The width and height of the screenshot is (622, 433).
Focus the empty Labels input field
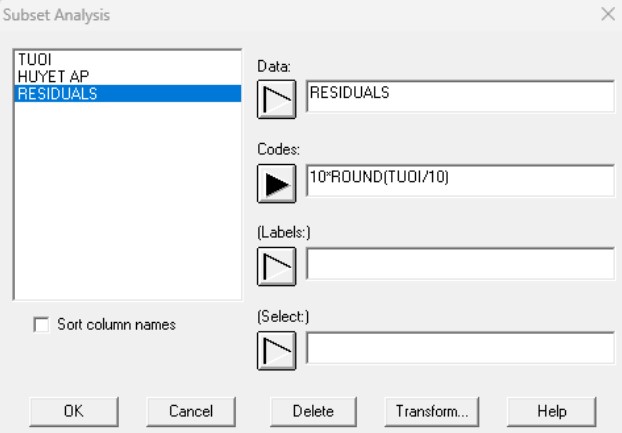pyautogui.click(x=459, y=264)
